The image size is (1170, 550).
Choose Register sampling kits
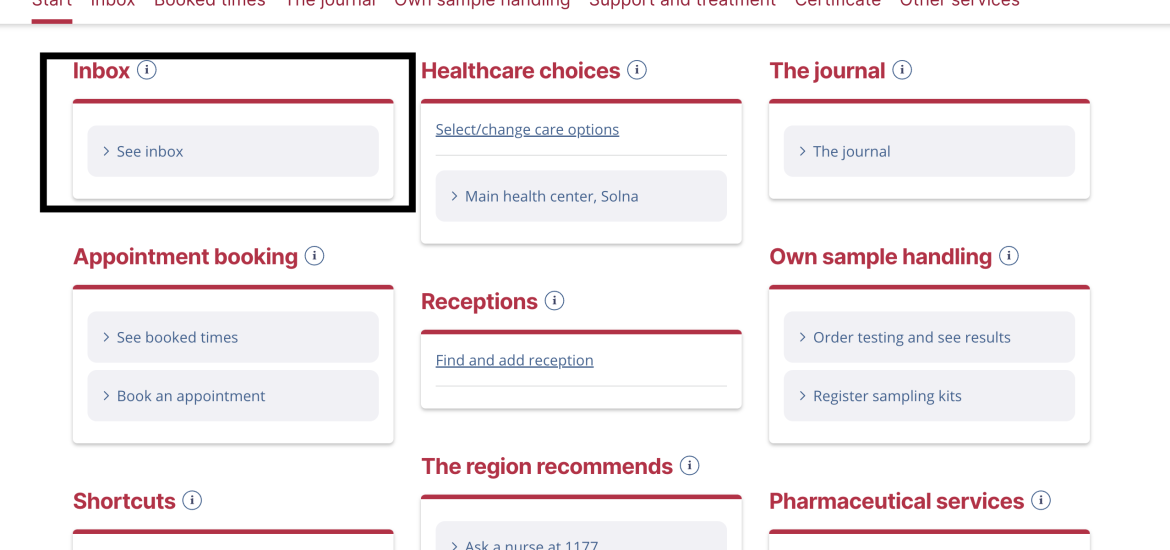point(929,396)
